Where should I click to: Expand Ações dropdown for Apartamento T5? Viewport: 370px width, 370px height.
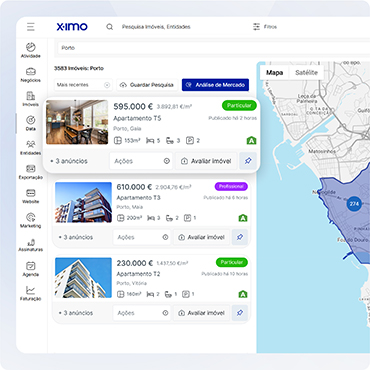(x=142, y=161)
